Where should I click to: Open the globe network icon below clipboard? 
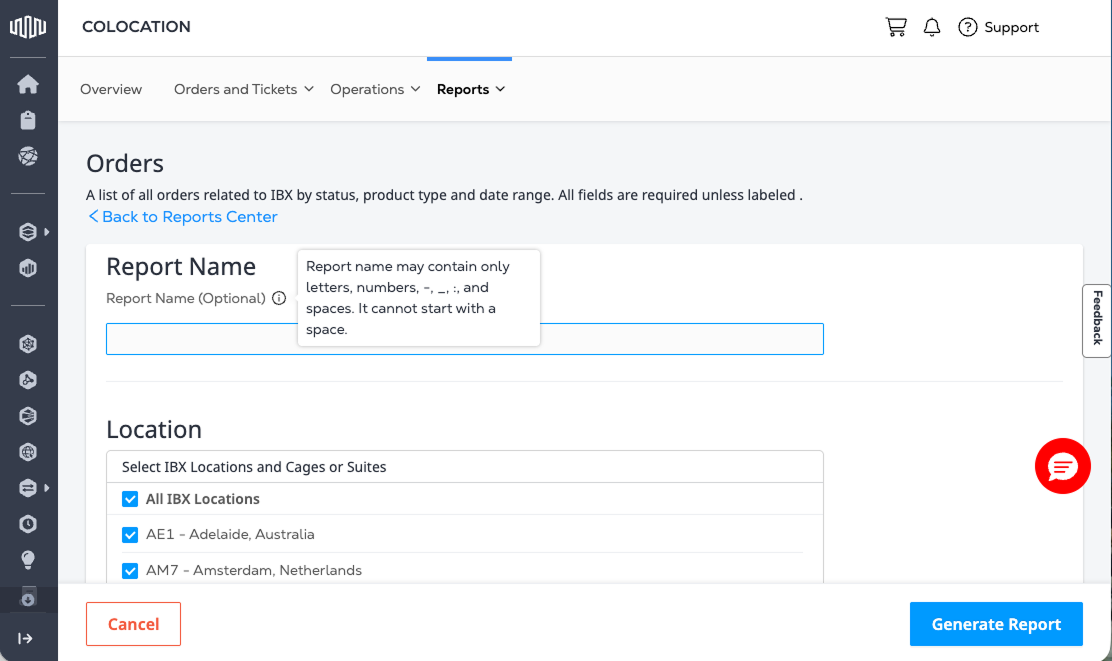pyautogui.click(x=28, y=156)
